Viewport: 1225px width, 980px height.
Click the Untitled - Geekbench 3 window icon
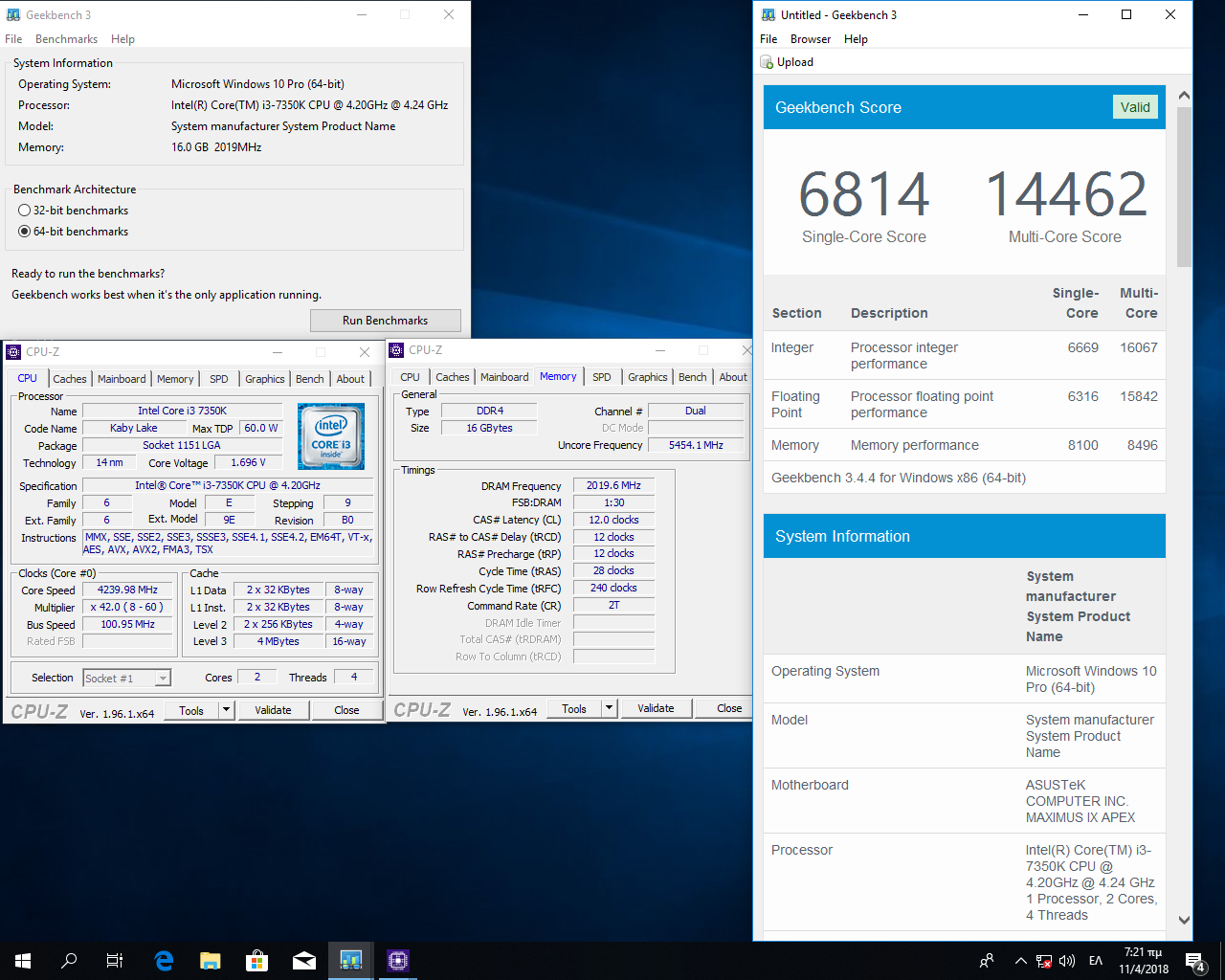tap(768, 14)
